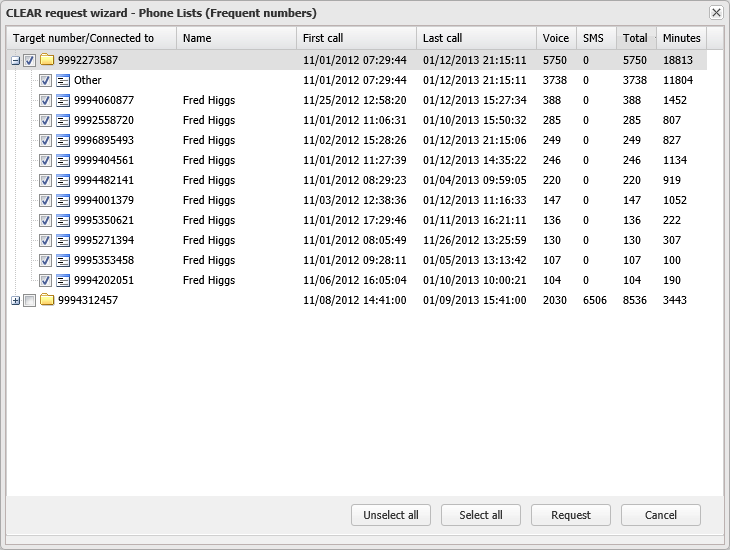Click the folder icon for 9992273587
730x550 pixels.
[46, 60]
